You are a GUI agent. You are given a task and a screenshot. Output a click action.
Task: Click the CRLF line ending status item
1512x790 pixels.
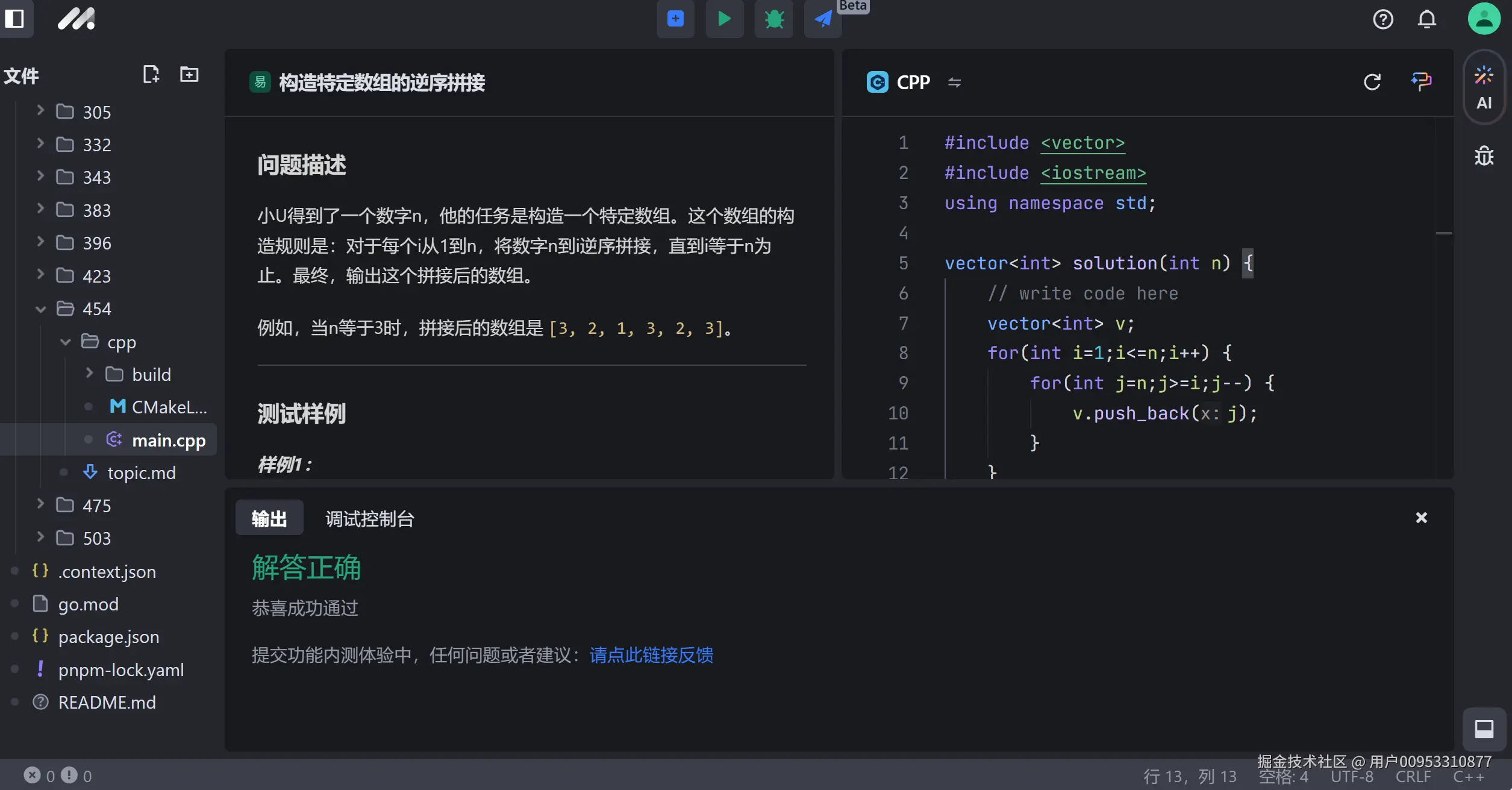[x=1413, y=777]
